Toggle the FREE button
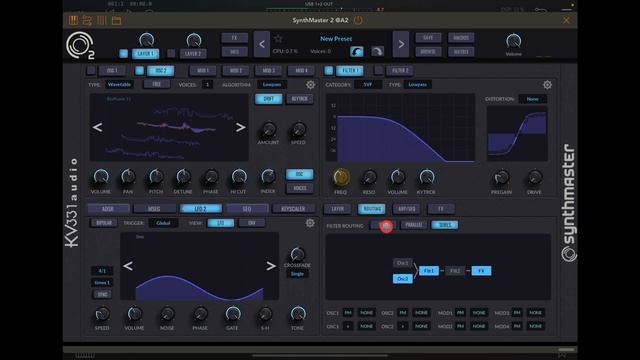Viewport: 640px width, 360px height. tap(157, 84)
